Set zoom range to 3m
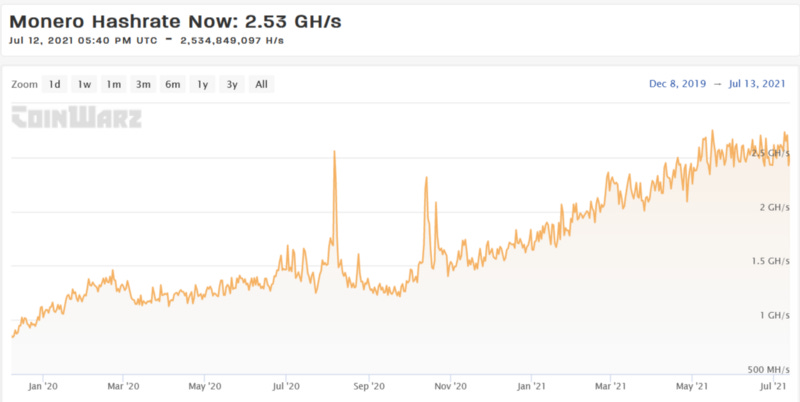Viewport: 800px width, 402px height. tap(143, 84)
